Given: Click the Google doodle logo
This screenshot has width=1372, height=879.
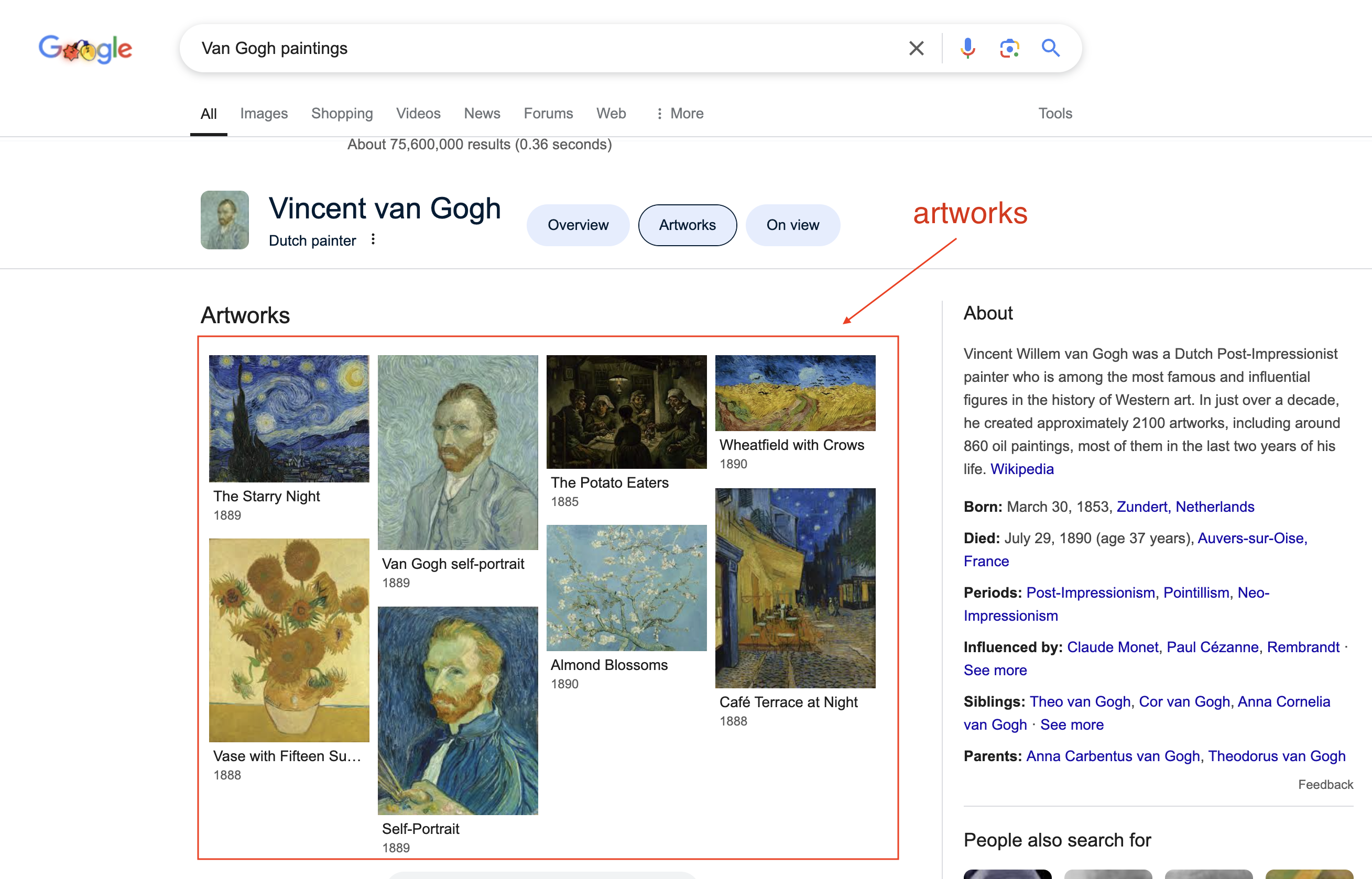Looking at the screenshot, I should coord(85,49).
